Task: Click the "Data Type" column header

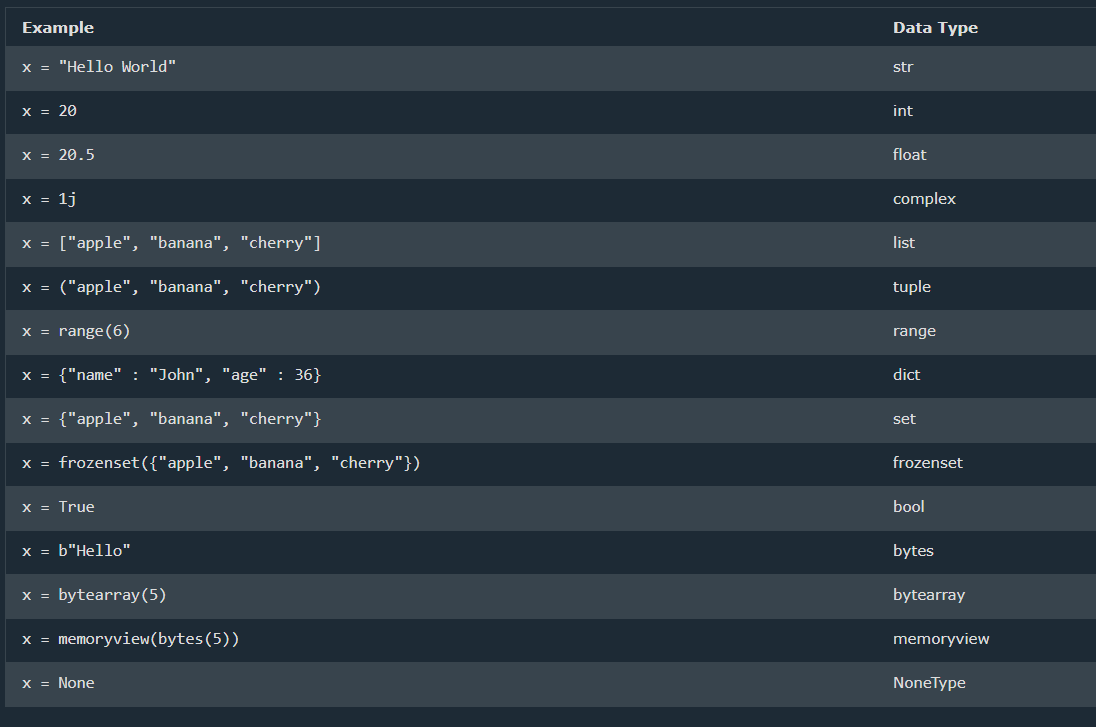Action: pyautogui.click(x=935, y=28)
